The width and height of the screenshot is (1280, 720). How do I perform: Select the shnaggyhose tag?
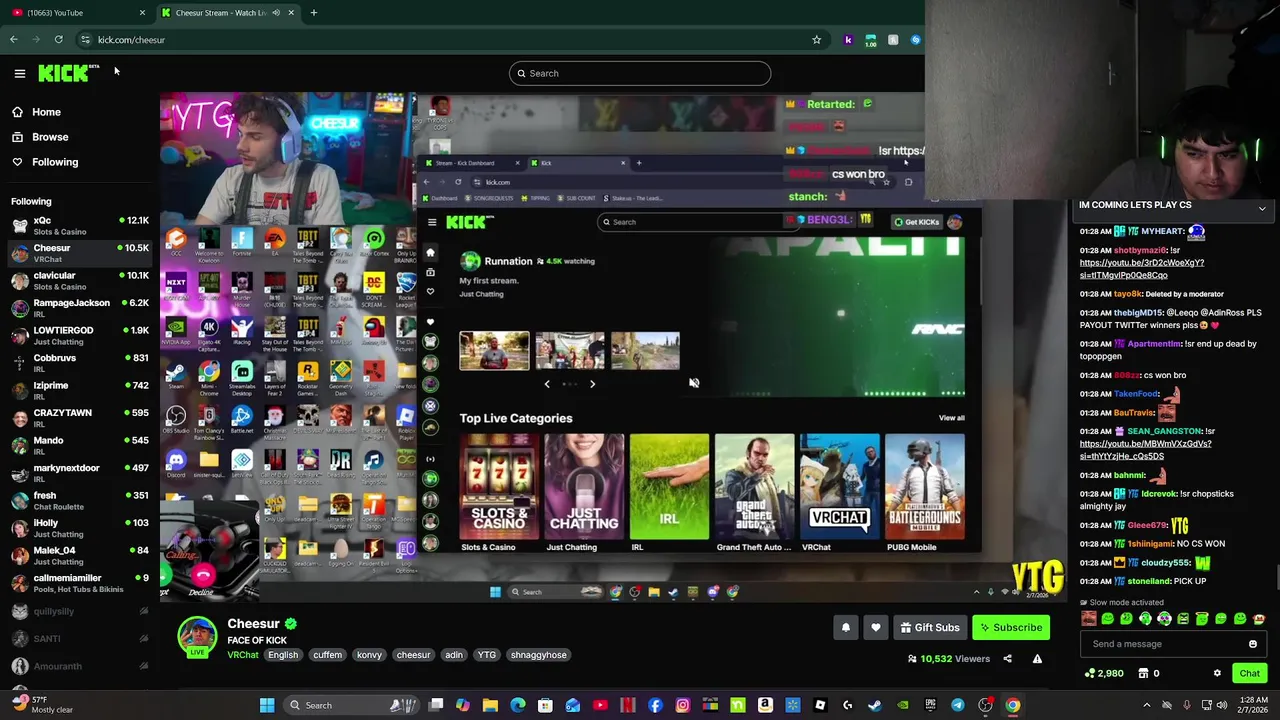(x=538, y=655)
